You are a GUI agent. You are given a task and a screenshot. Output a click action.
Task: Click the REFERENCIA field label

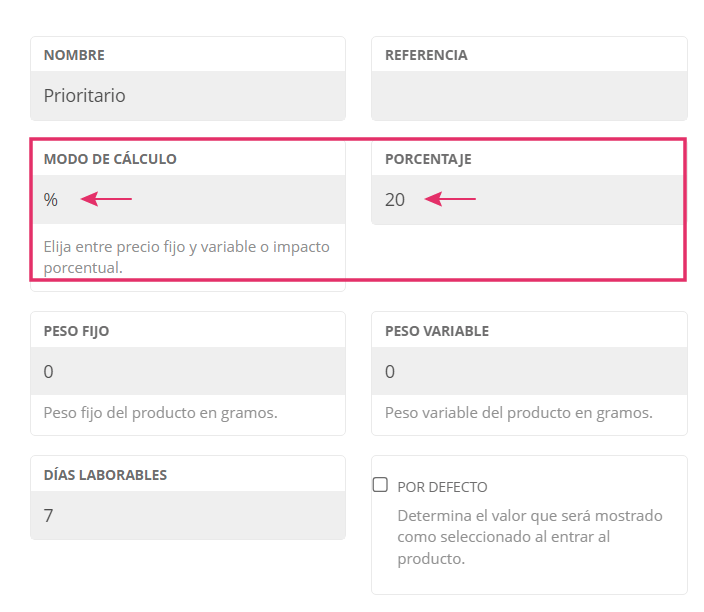tap(426, 55)
